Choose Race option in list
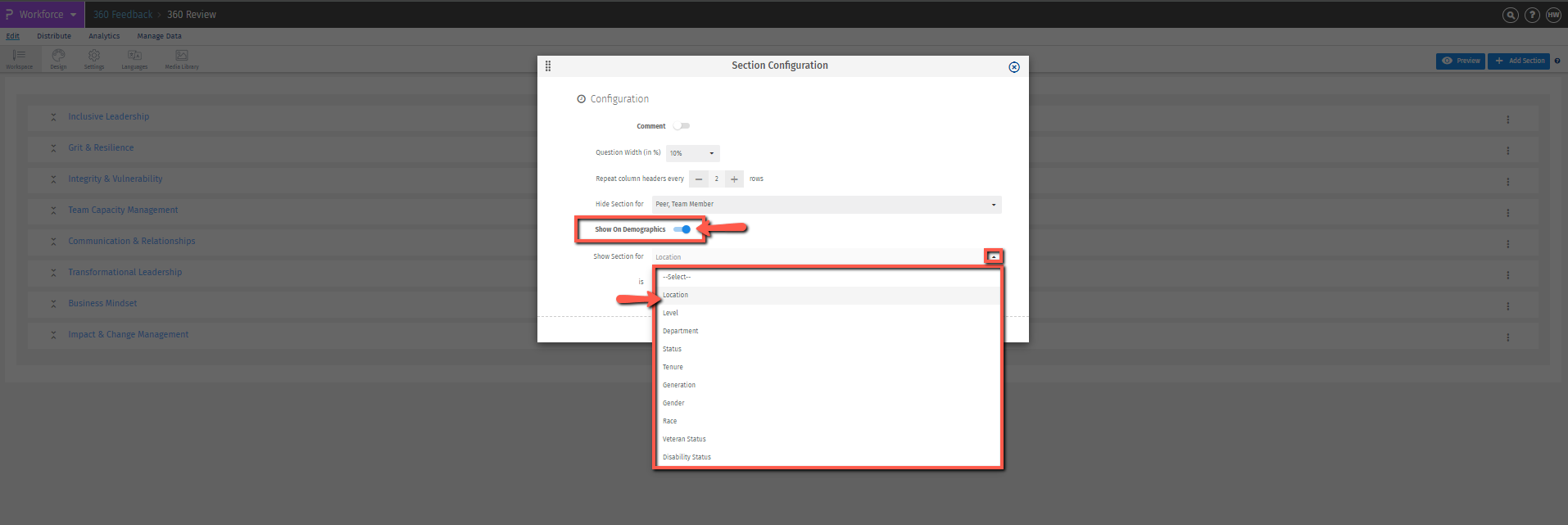Image resolution: width=1568 pixels, height=525 pixels. [828, 421]
